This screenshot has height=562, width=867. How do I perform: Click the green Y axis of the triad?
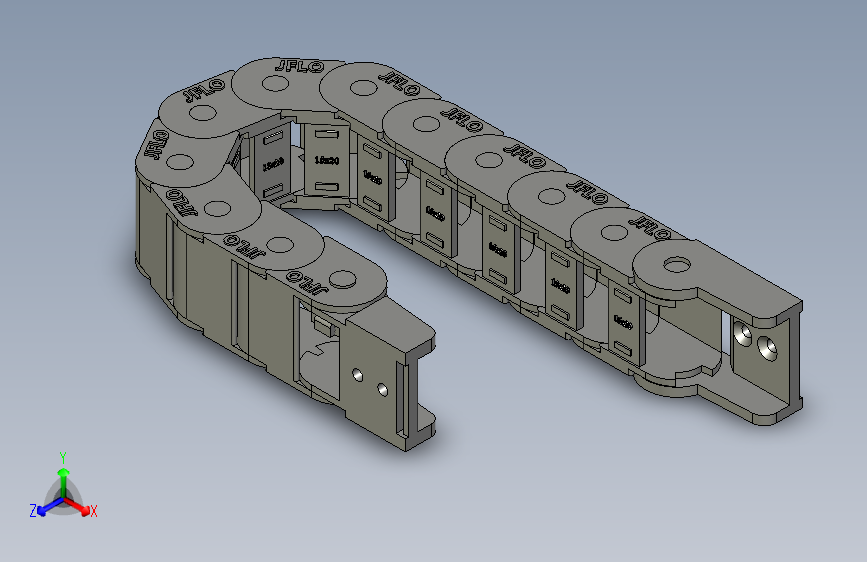coord(64,482)
